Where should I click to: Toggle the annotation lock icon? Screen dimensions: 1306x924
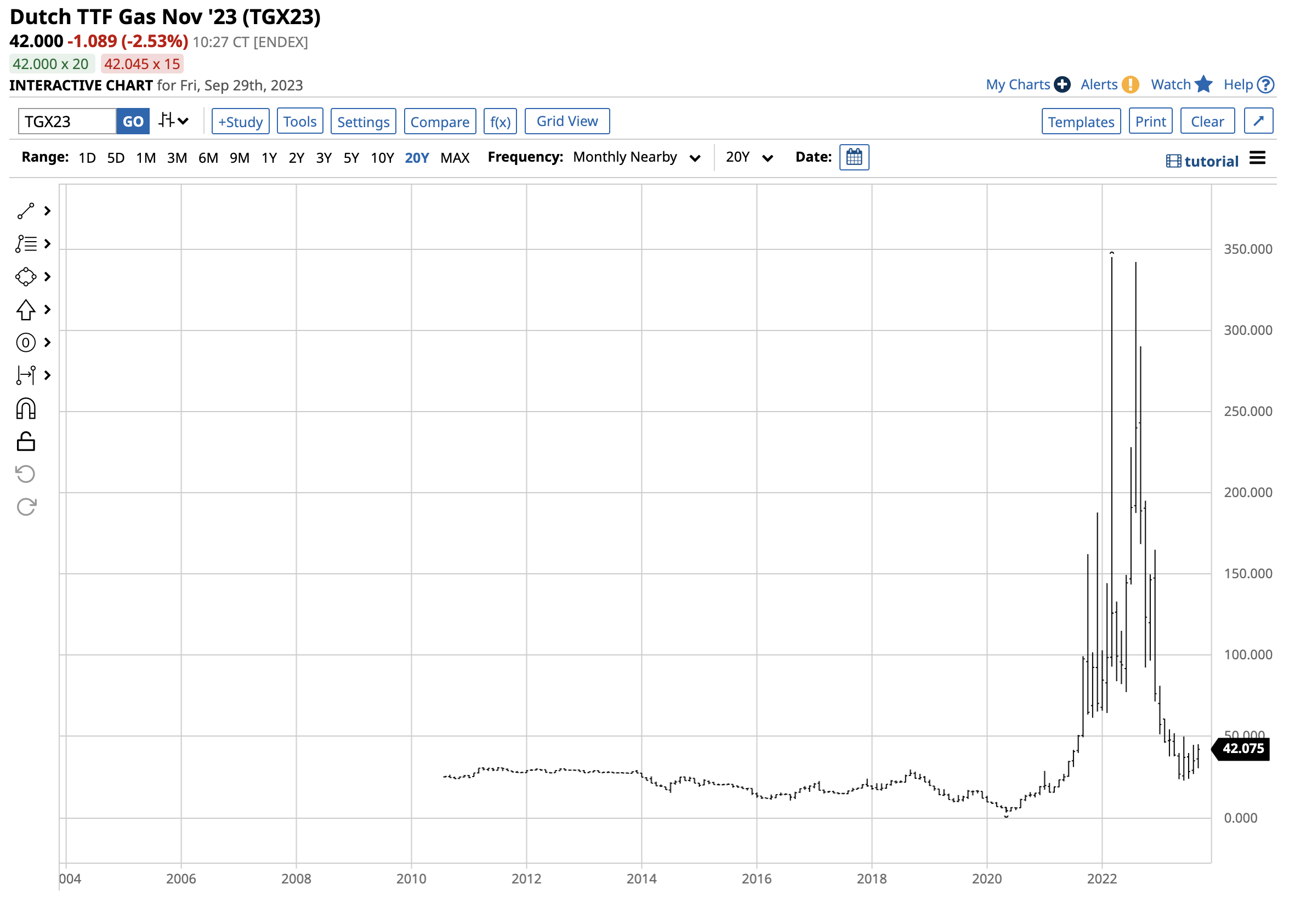tap(26, 442)
